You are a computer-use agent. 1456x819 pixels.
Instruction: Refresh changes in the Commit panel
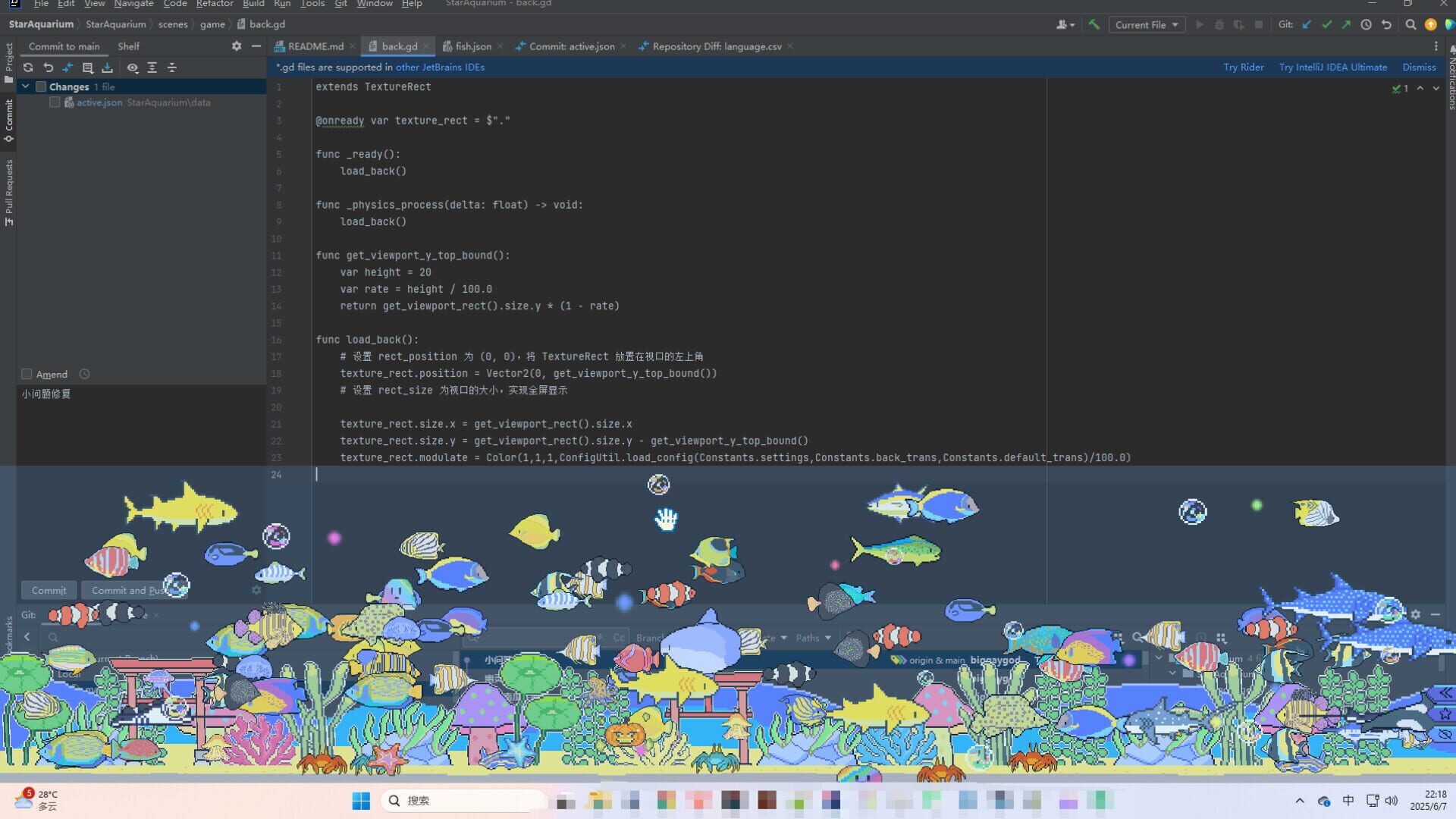[x=28, y=67]
